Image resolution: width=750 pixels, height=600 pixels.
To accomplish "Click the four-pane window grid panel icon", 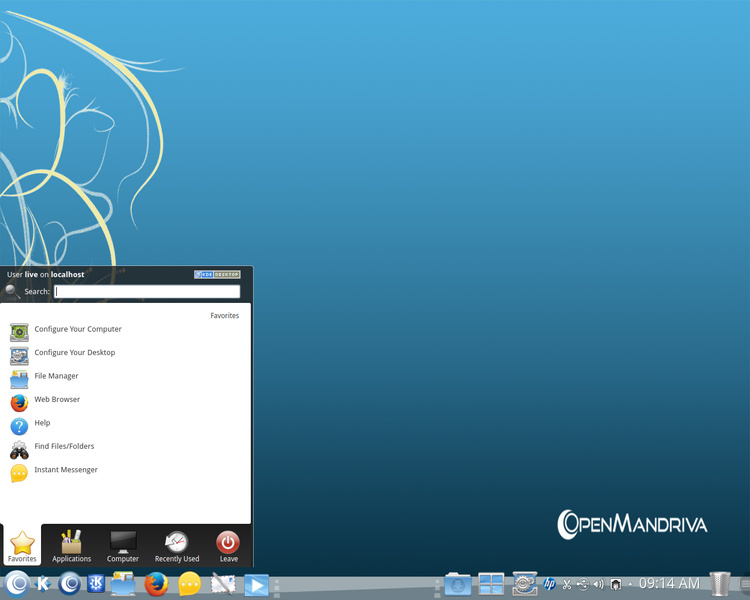I will tap(491, 584).
